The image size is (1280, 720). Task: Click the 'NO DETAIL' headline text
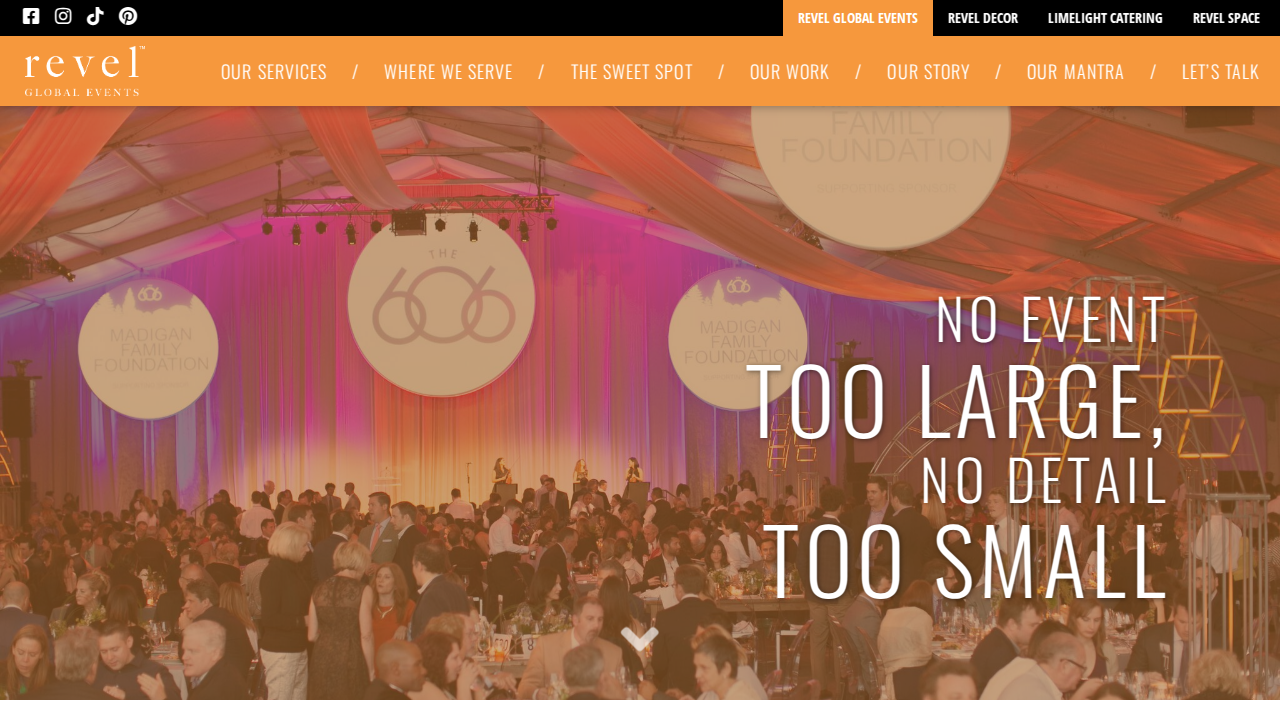click(x=1044, y=481)
